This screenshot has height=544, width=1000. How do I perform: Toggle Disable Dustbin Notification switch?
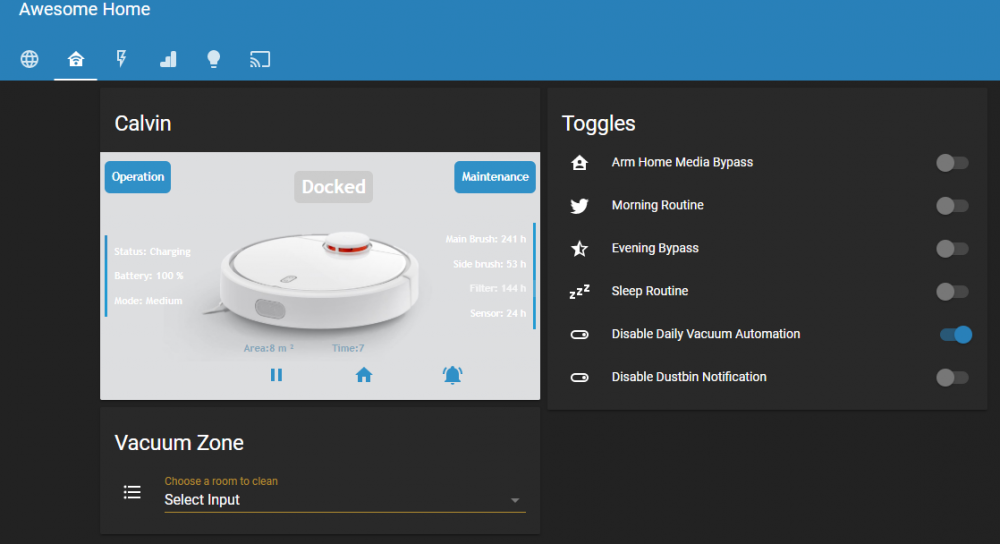953,378
